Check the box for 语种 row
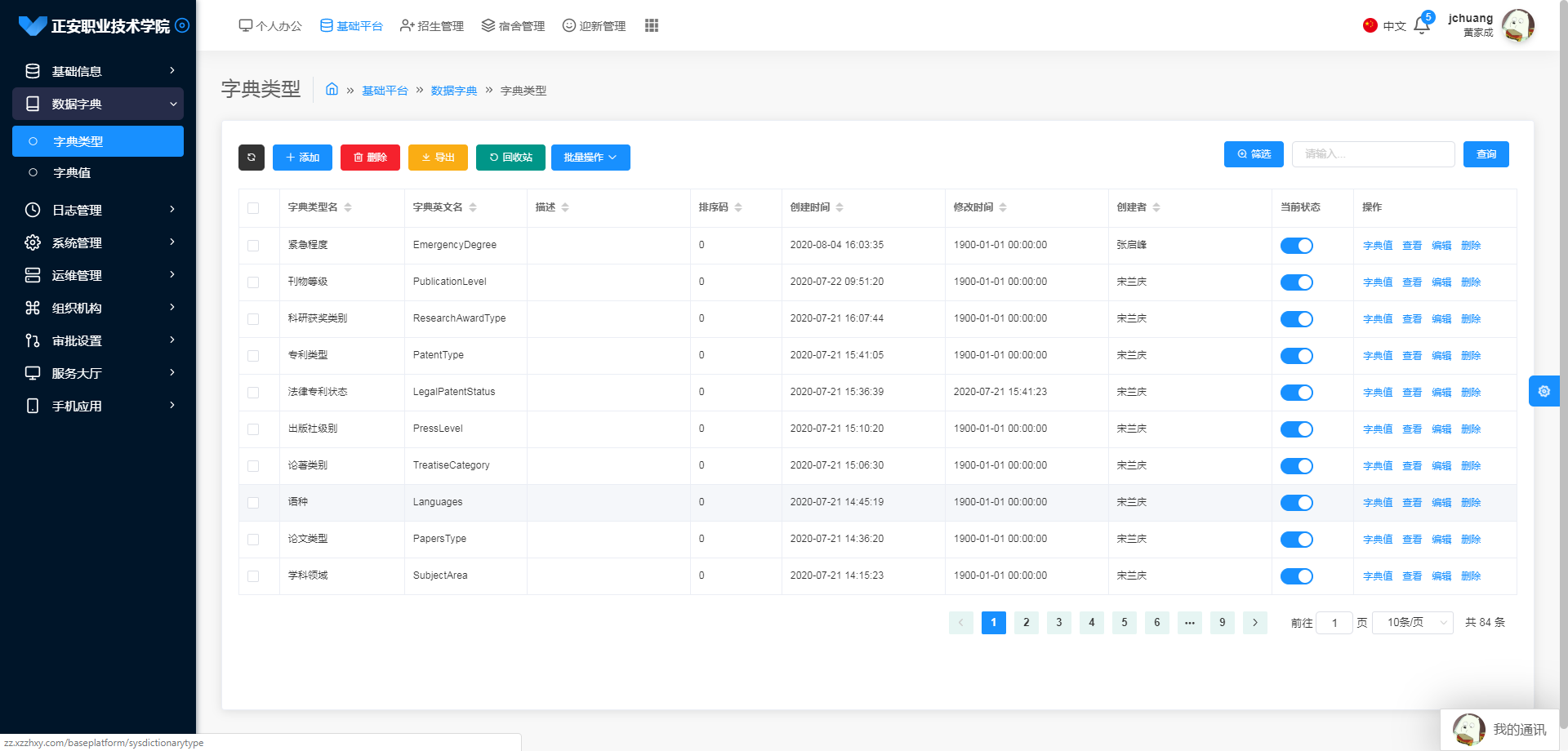Viewport: 1568px width, 751px height. pos(253,503)
